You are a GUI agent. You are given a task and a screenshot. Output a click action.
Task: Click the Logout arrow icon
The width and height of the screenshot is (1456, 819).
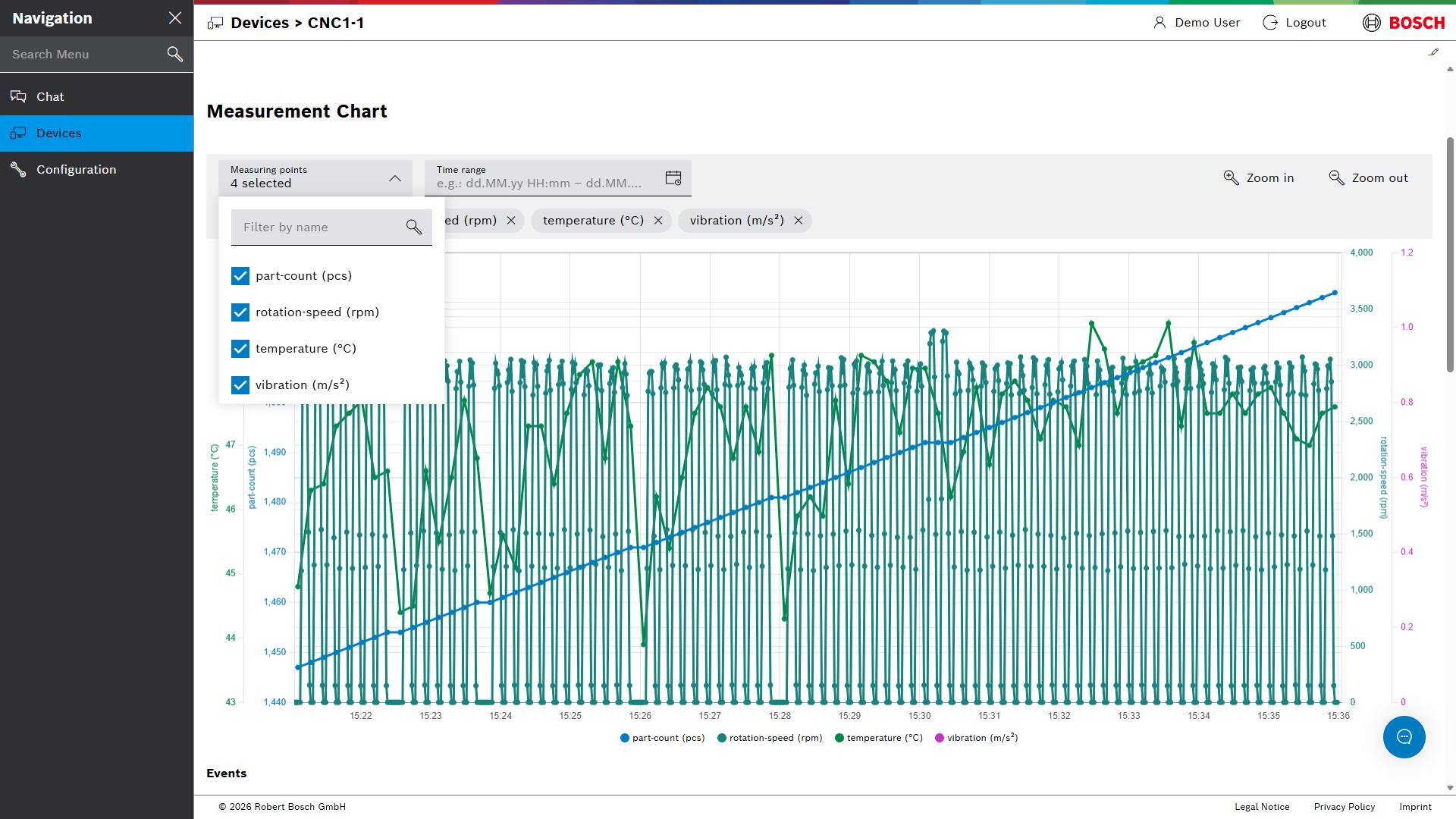pos(1270,23)
